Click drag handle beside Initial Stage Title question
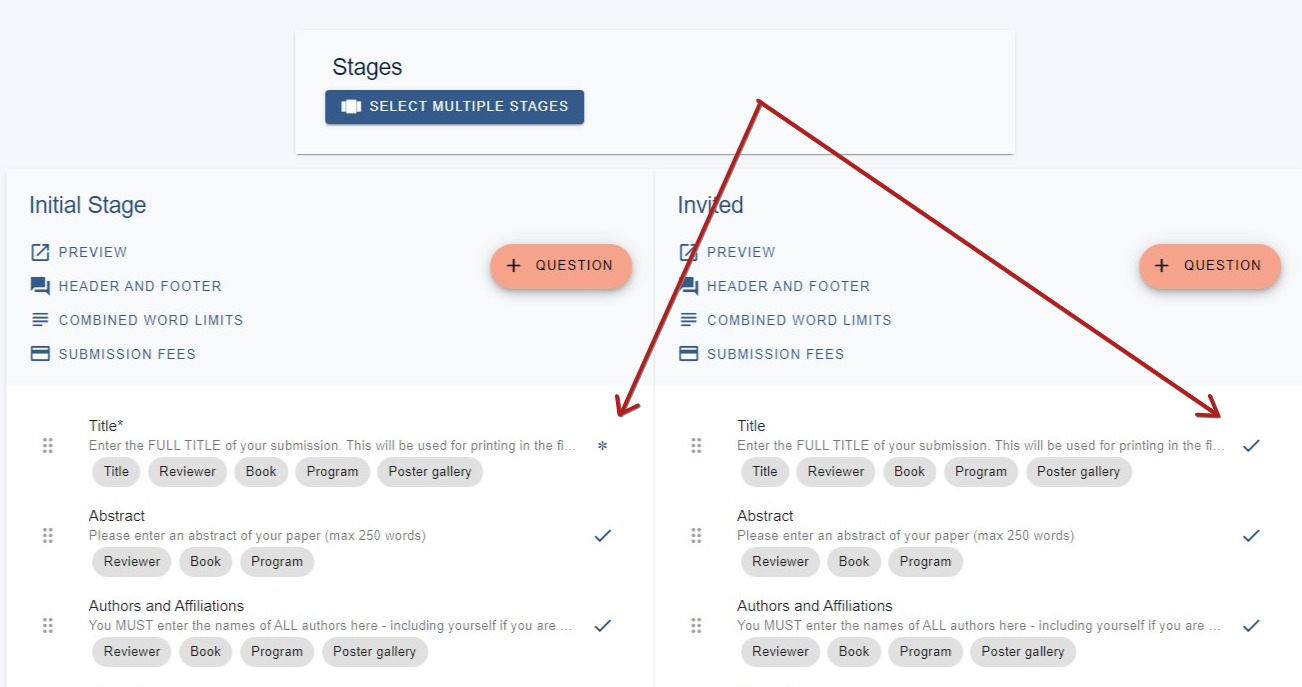 (47, 446)
